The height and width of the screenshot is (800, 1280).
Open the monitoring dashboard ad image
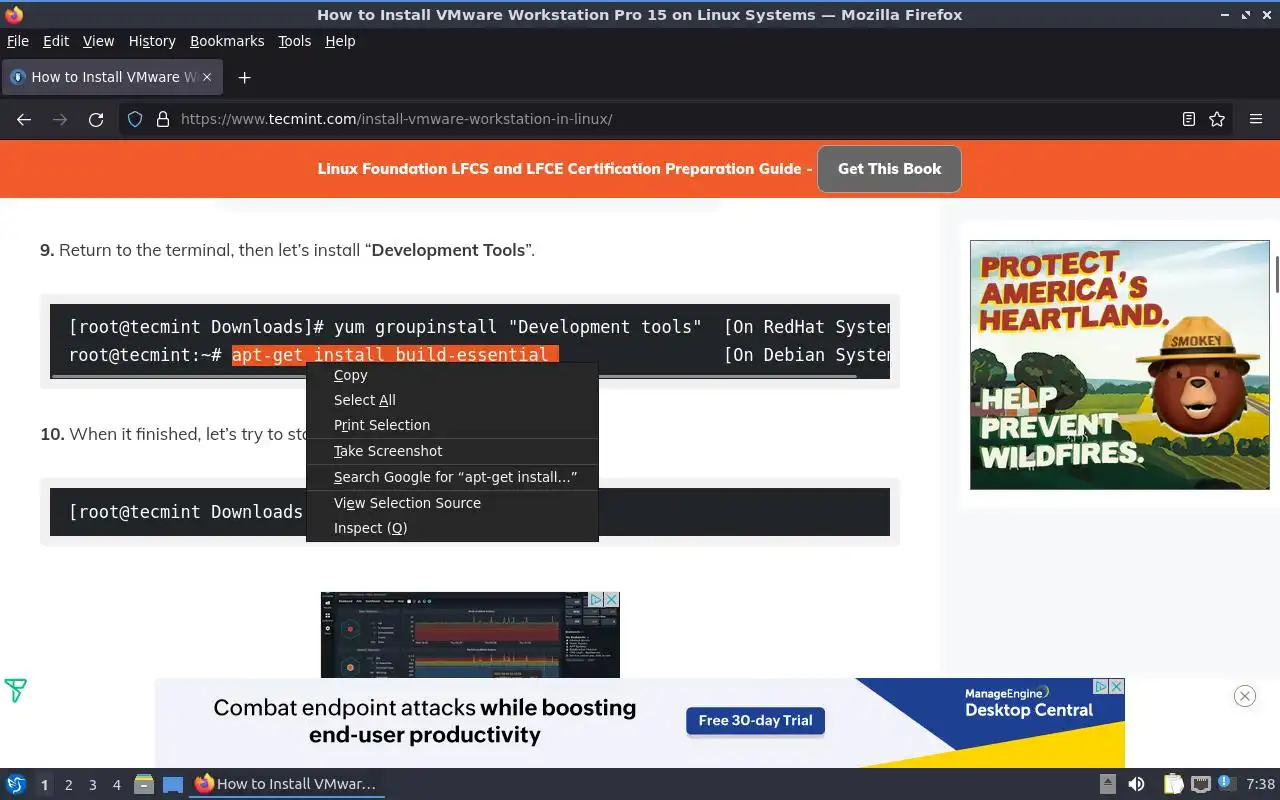470,635
